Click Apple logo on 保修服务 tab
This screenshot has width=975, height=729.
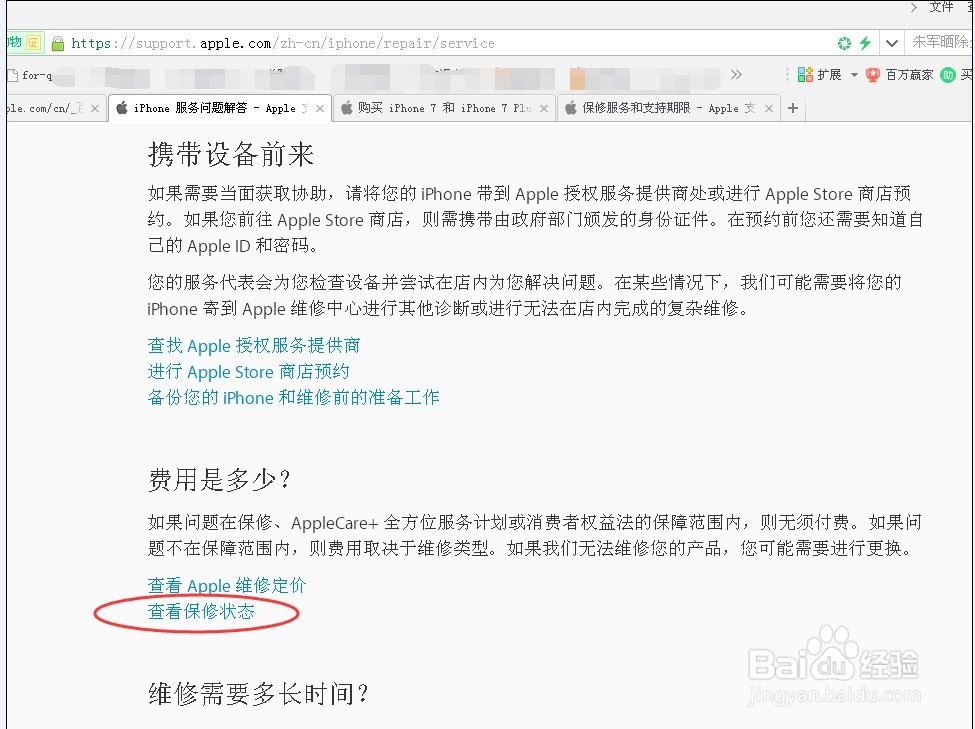(x=570, y=108)
